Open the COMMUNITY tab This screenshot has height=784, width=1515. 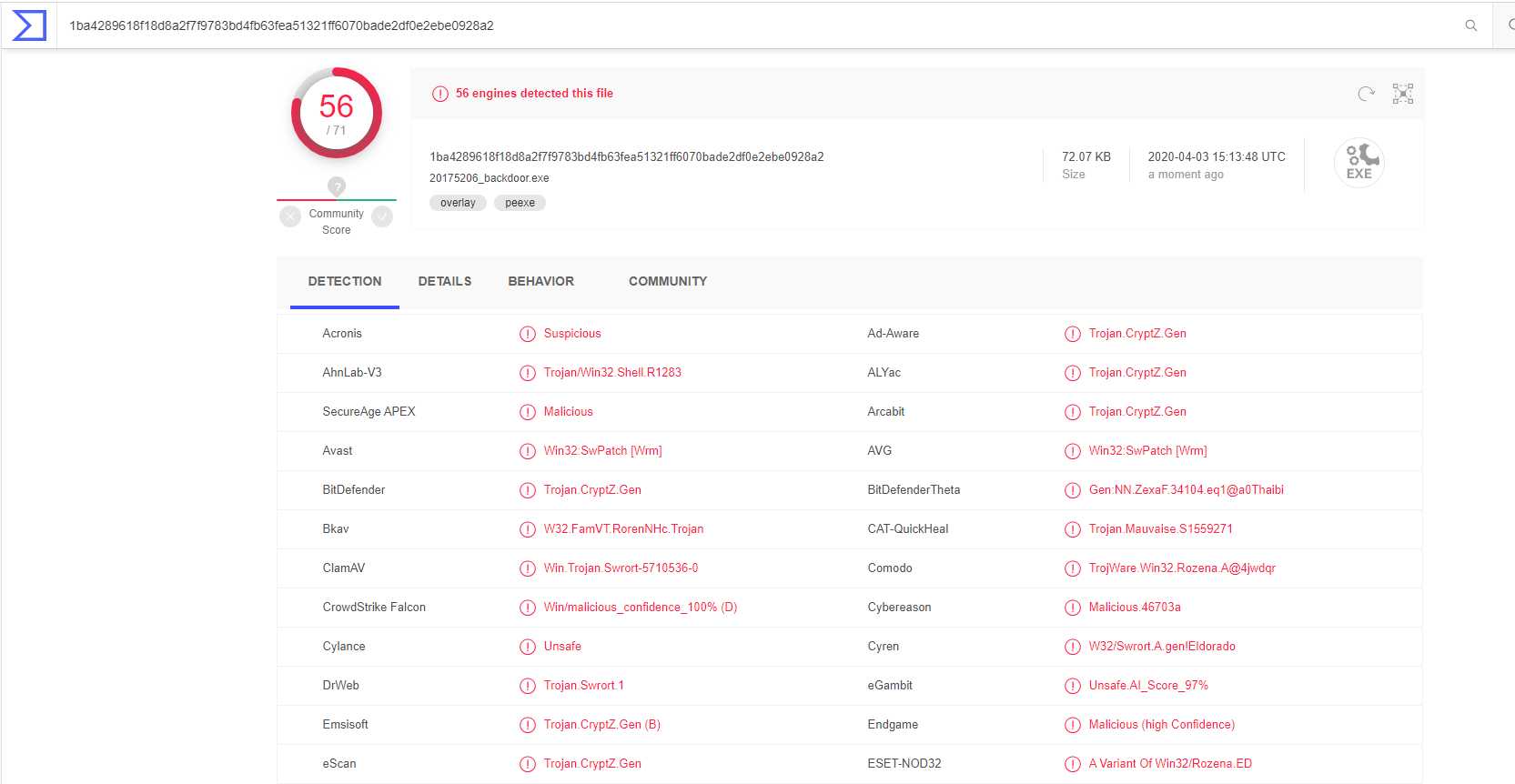(x=668, y=281)
